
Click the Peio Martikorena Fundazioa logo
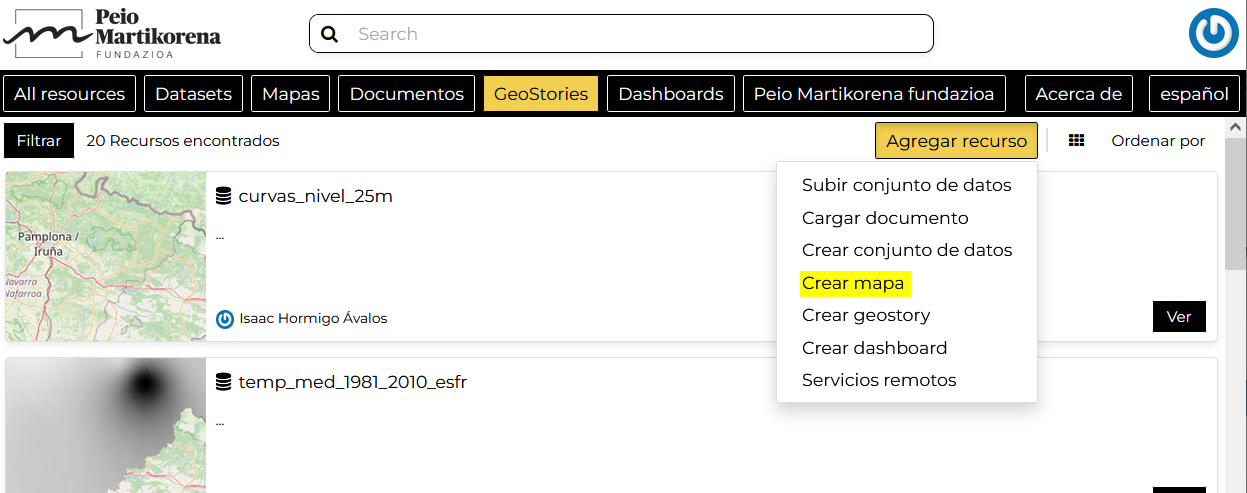(111, 35)
